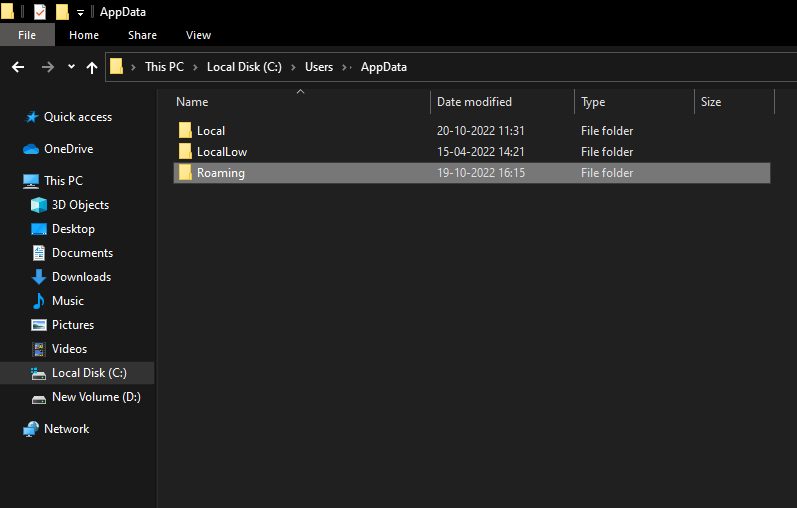Image resolution: width=797 pixels, height=508 pixels.
Task: Sort by the Size column header
Action: pyautogui.click(x=711, y=102)
